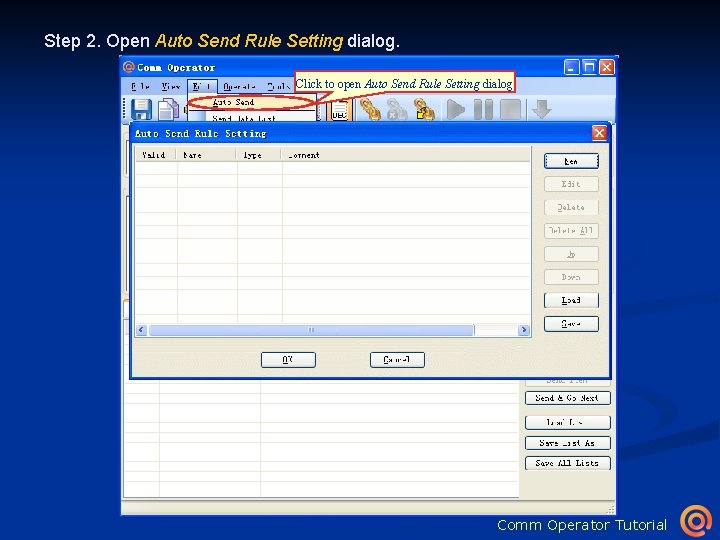The width and height of the screenshot is (720, 540).
Task: Click the rule list left scroll arrow
Action: [x=141, y=330]
